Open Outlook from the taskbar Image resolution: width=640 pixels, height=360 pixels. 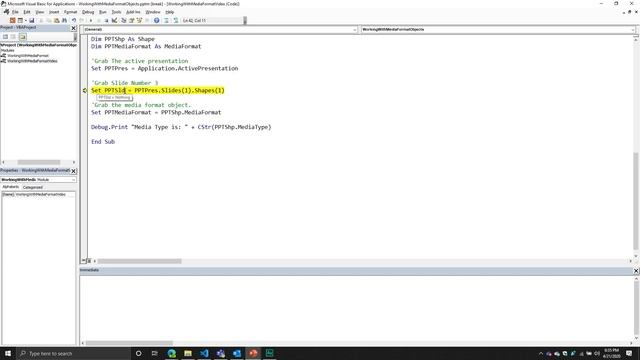[237, 353]
